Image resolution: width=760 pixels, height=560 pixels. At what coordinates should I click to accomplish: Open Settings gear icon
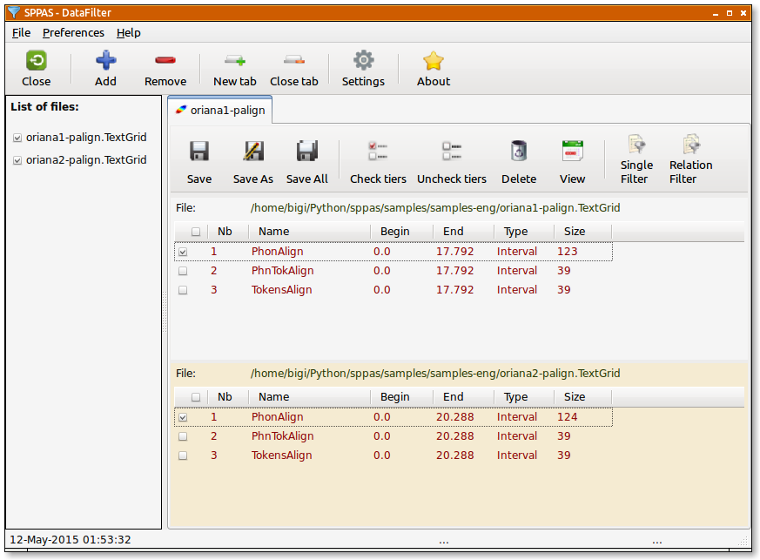click(364, 61)
